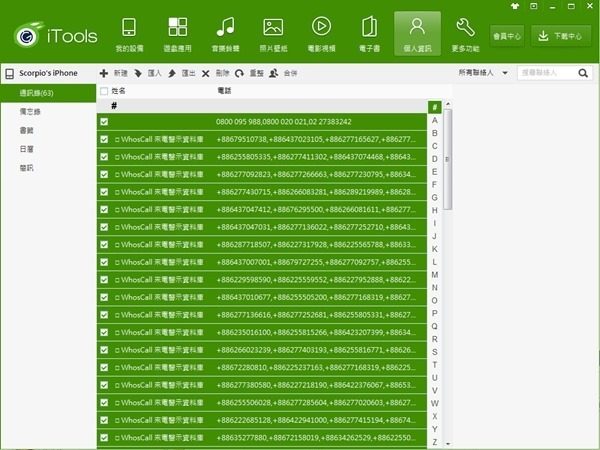The width and height of the screenshot is (600, 450).
Task: Toggle the select-all checkbox in header
Action: 104,91
